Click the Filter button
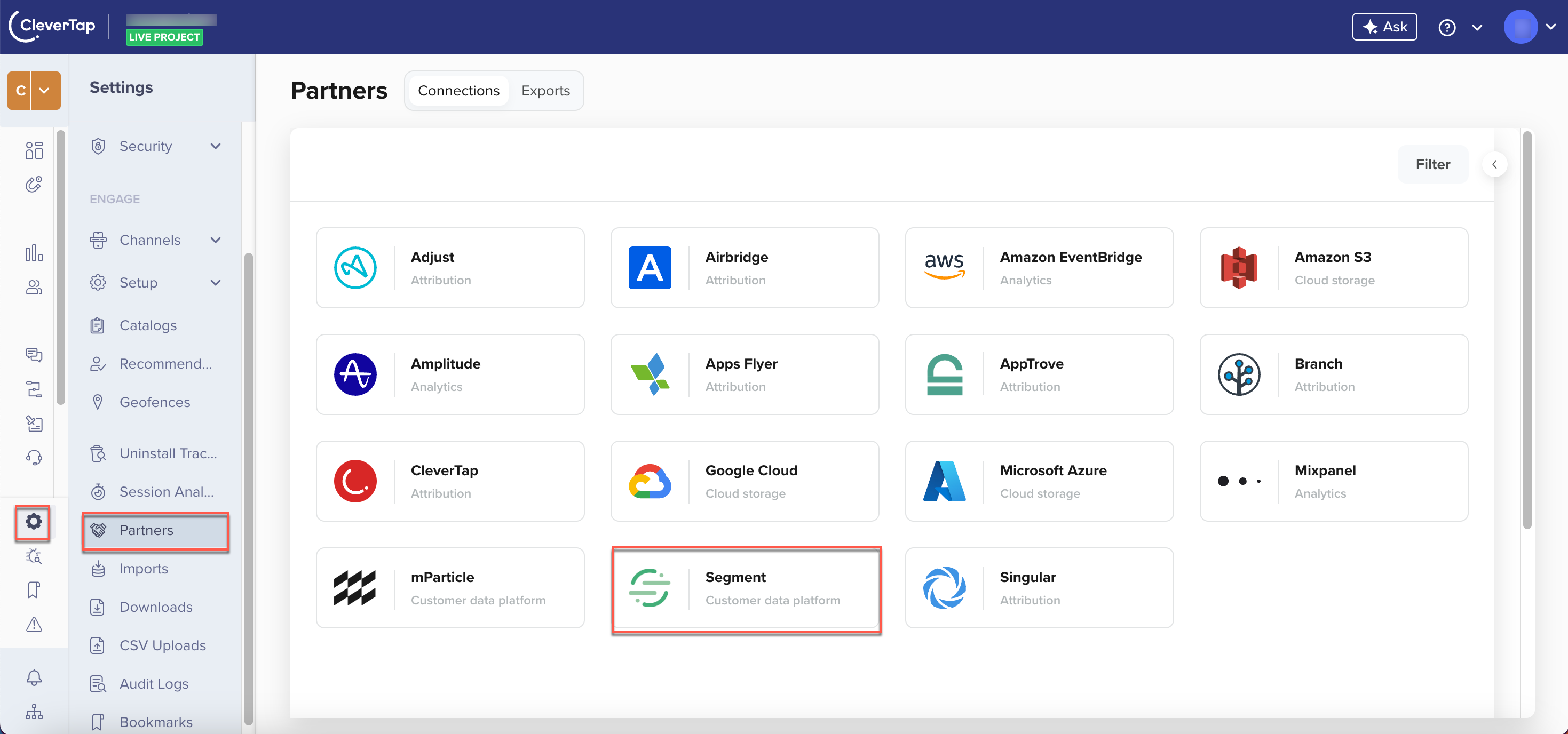Image resolution: width=1568 pixels, height=734 pixels. [x=1432, y=164]
